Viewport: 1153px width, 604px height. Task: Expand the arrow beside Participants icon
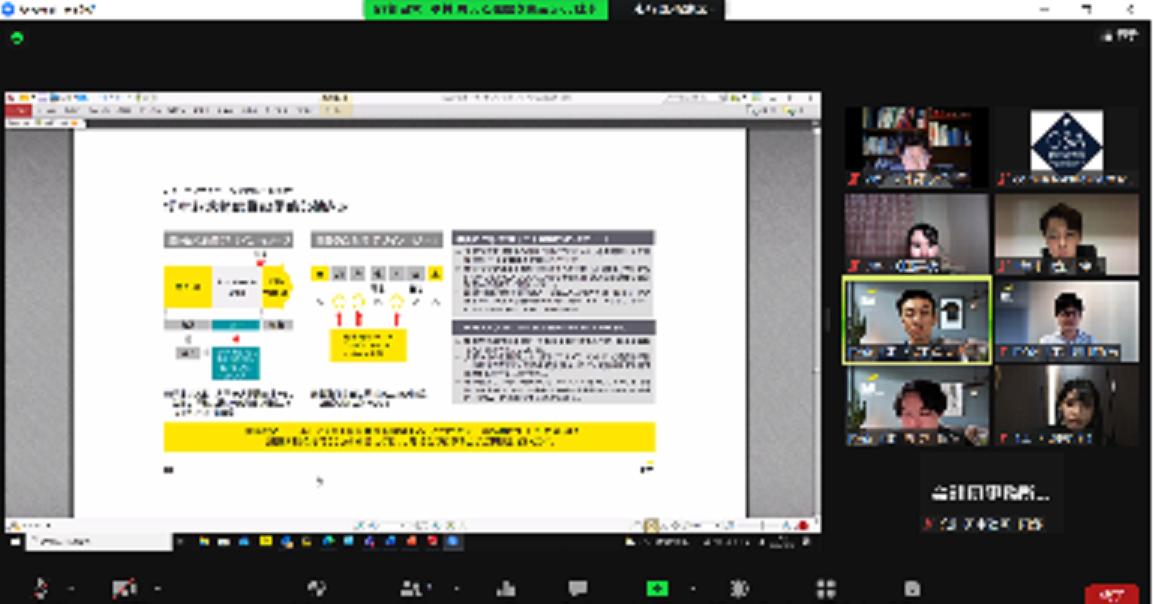pos(457,589)
